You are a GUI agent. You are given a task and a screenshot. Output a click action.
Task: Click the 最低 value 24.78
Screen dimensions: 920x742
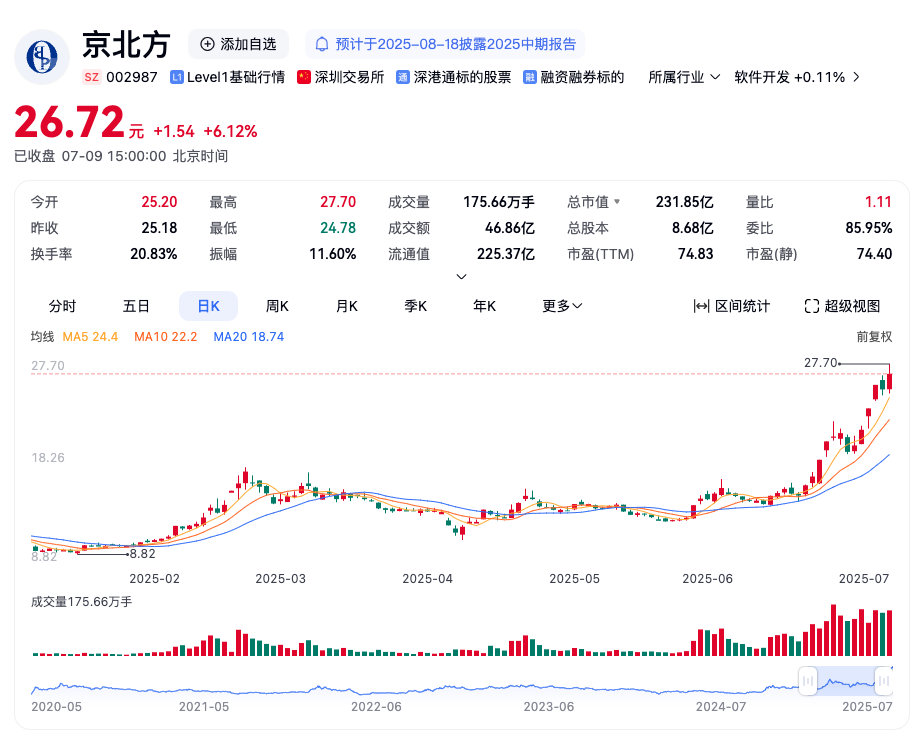pos(338,228)
